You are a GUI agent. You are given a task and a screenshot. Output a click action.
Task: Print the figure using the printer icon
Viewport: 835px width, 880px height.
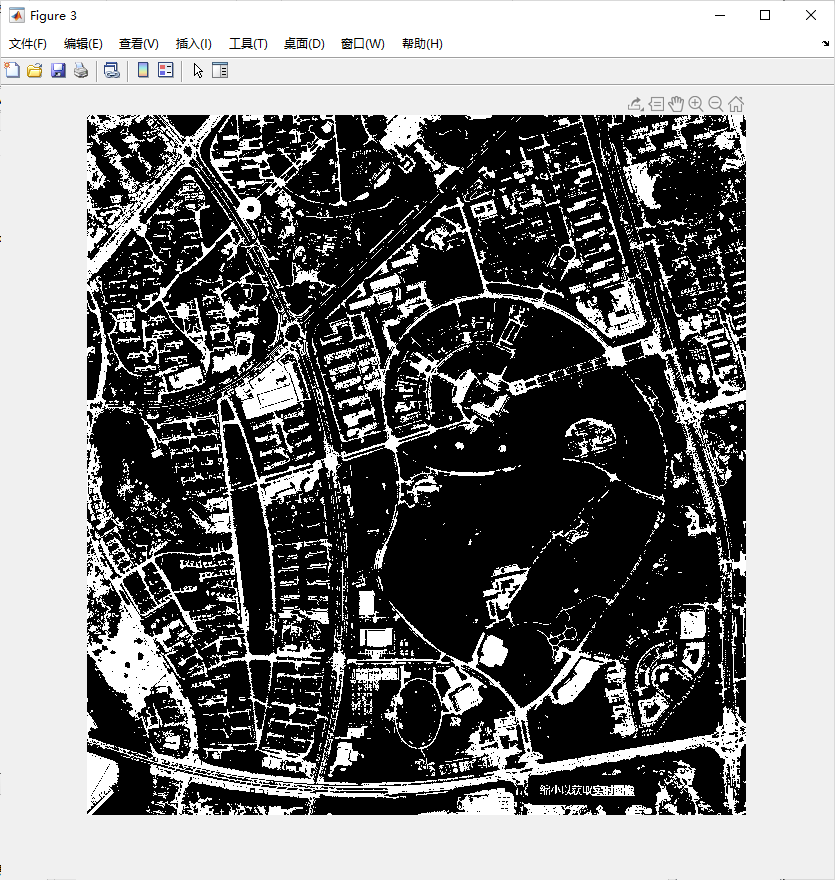(x=80, y=70)
